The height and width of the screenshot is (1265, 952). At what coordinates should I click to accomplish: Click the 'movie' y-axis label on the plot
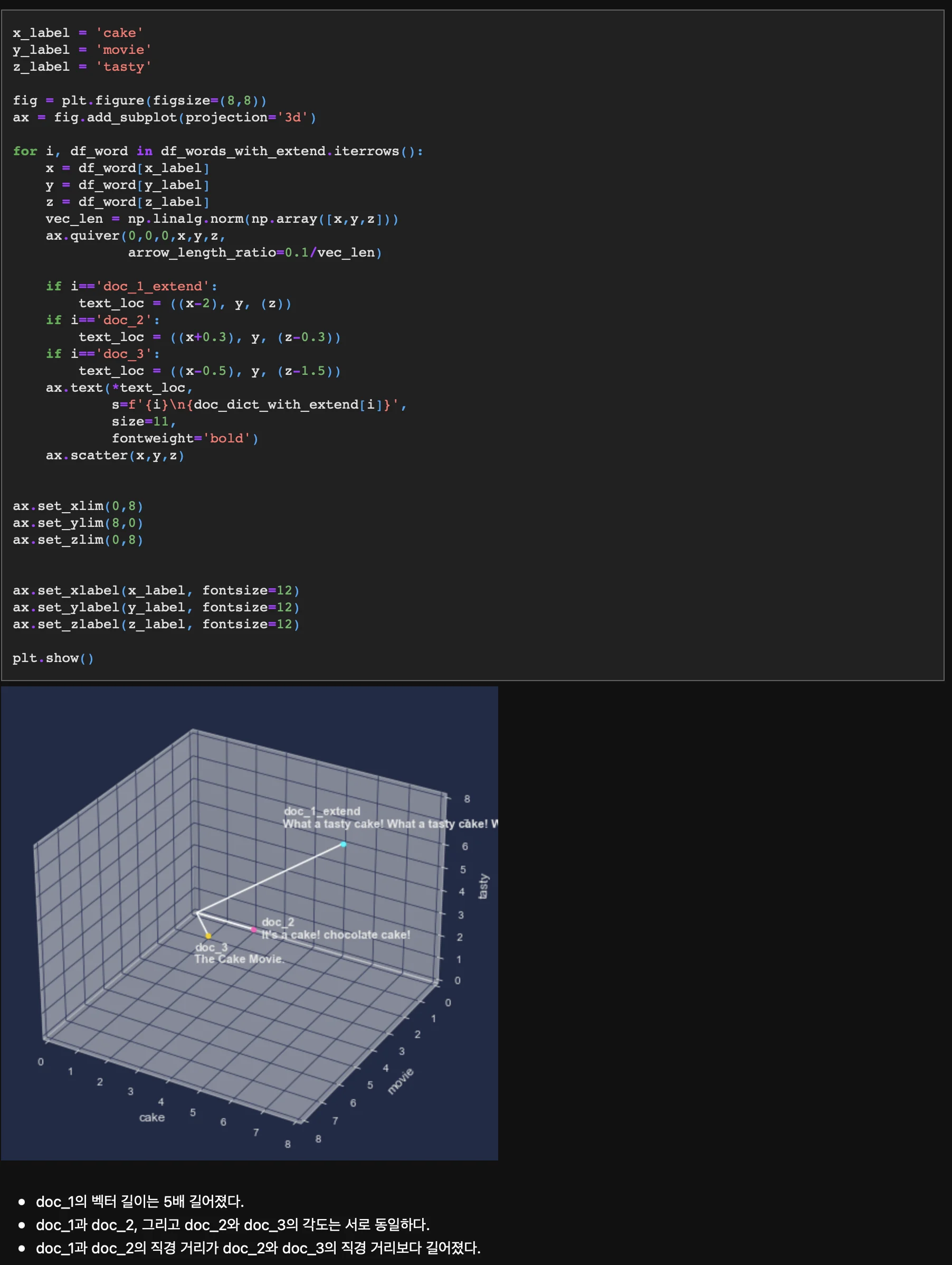pyautogui.click(x=400, y=1081)
